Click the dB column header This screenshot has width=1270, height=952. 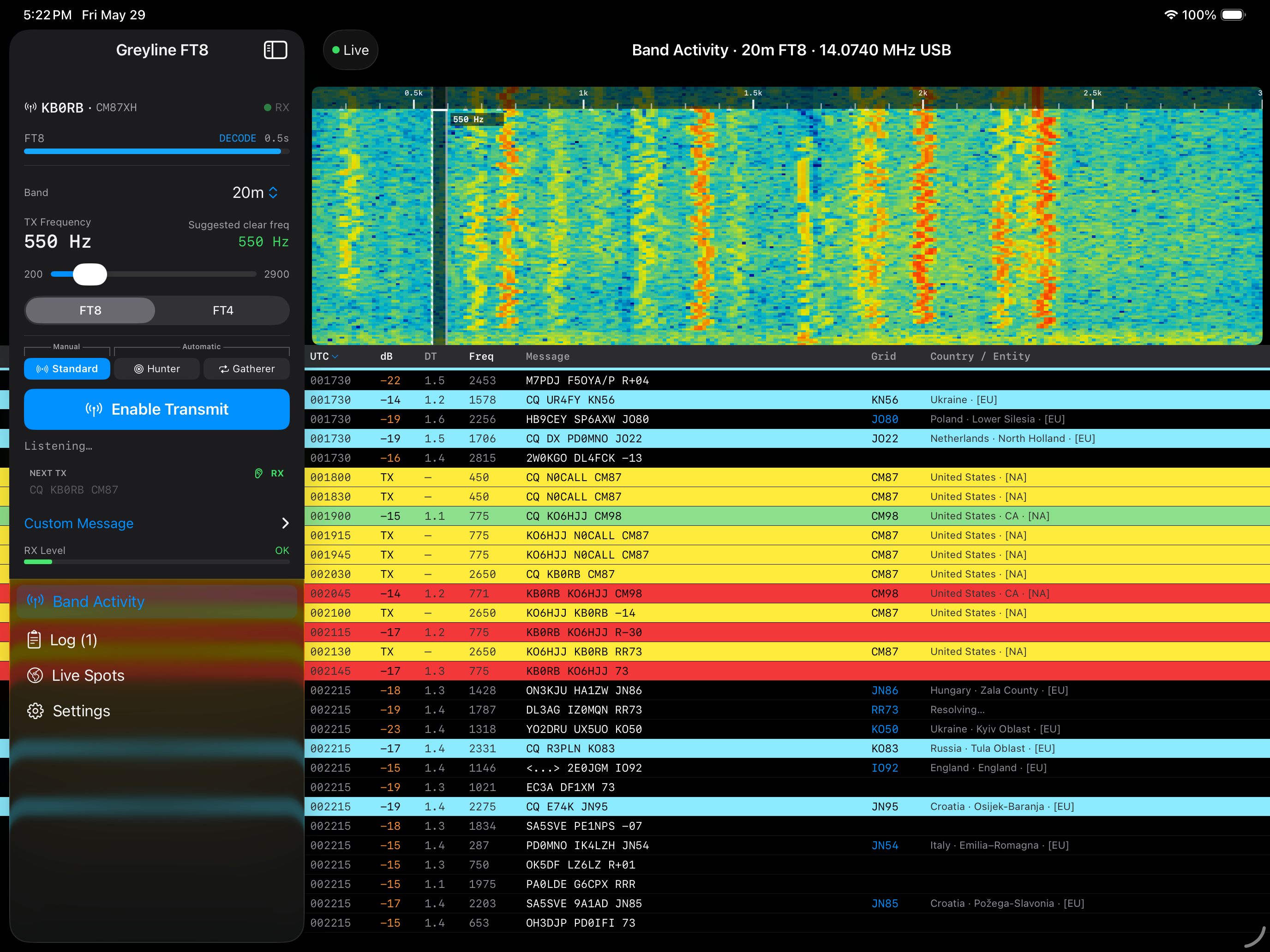386,357
